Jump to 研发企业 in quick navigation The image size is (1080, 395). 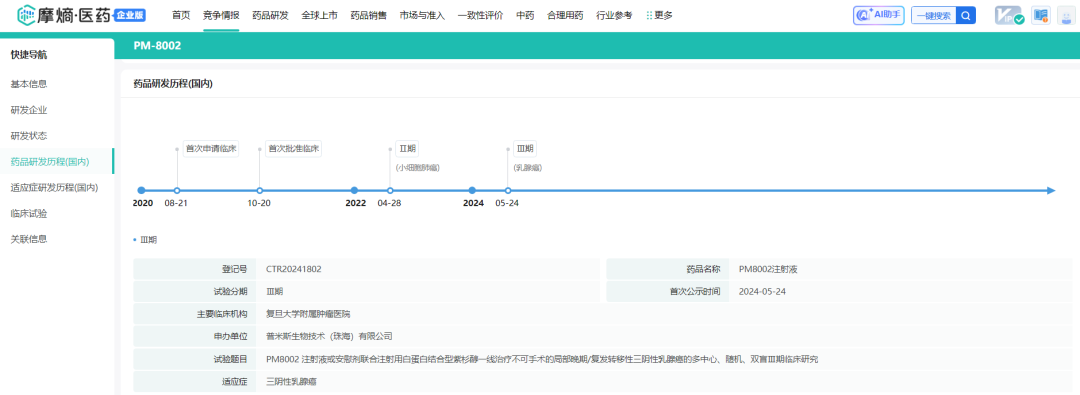tap(29, 110)
